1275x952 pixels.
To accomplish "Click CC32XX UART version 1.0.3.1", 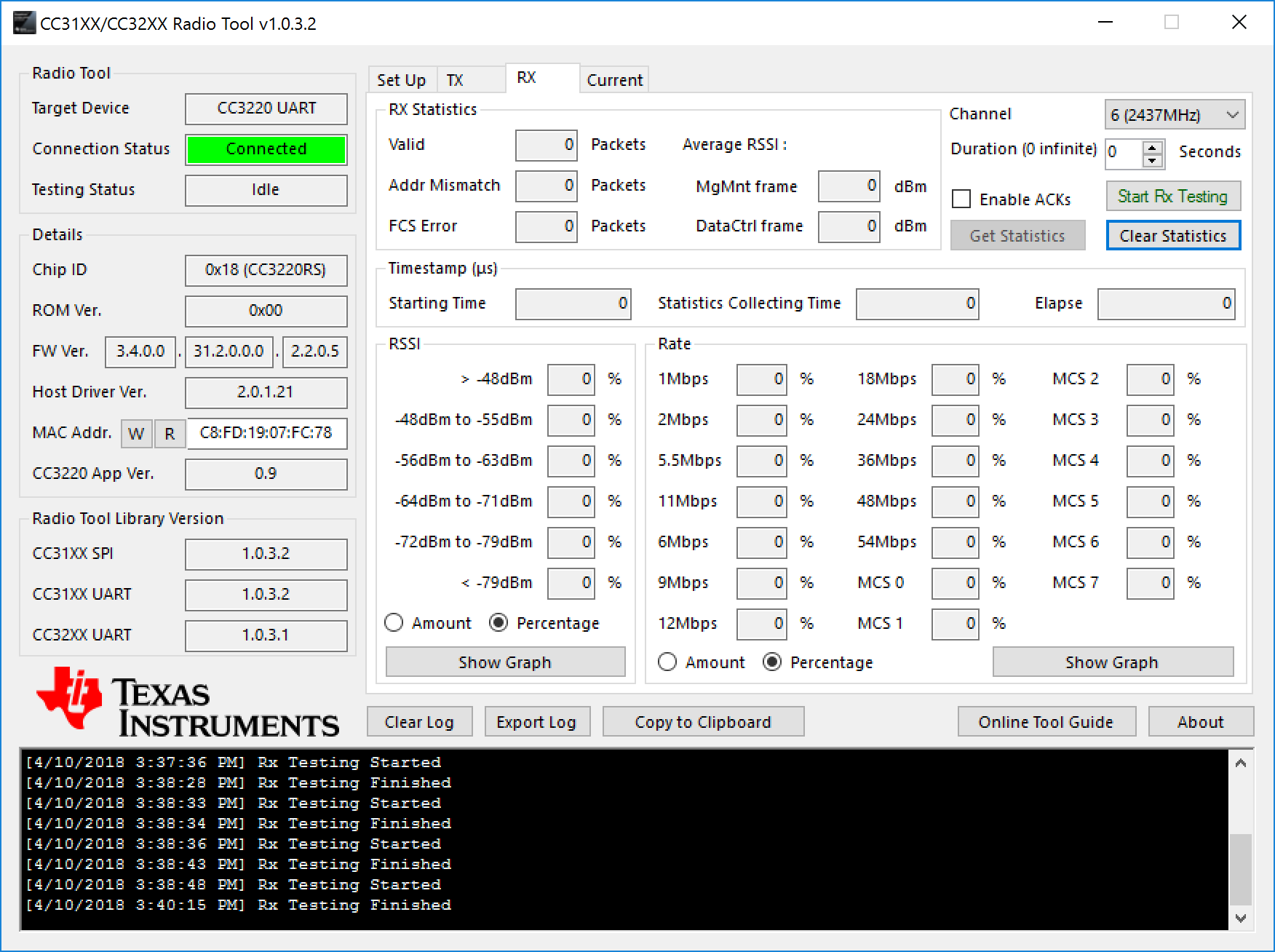I will point(266,635).
